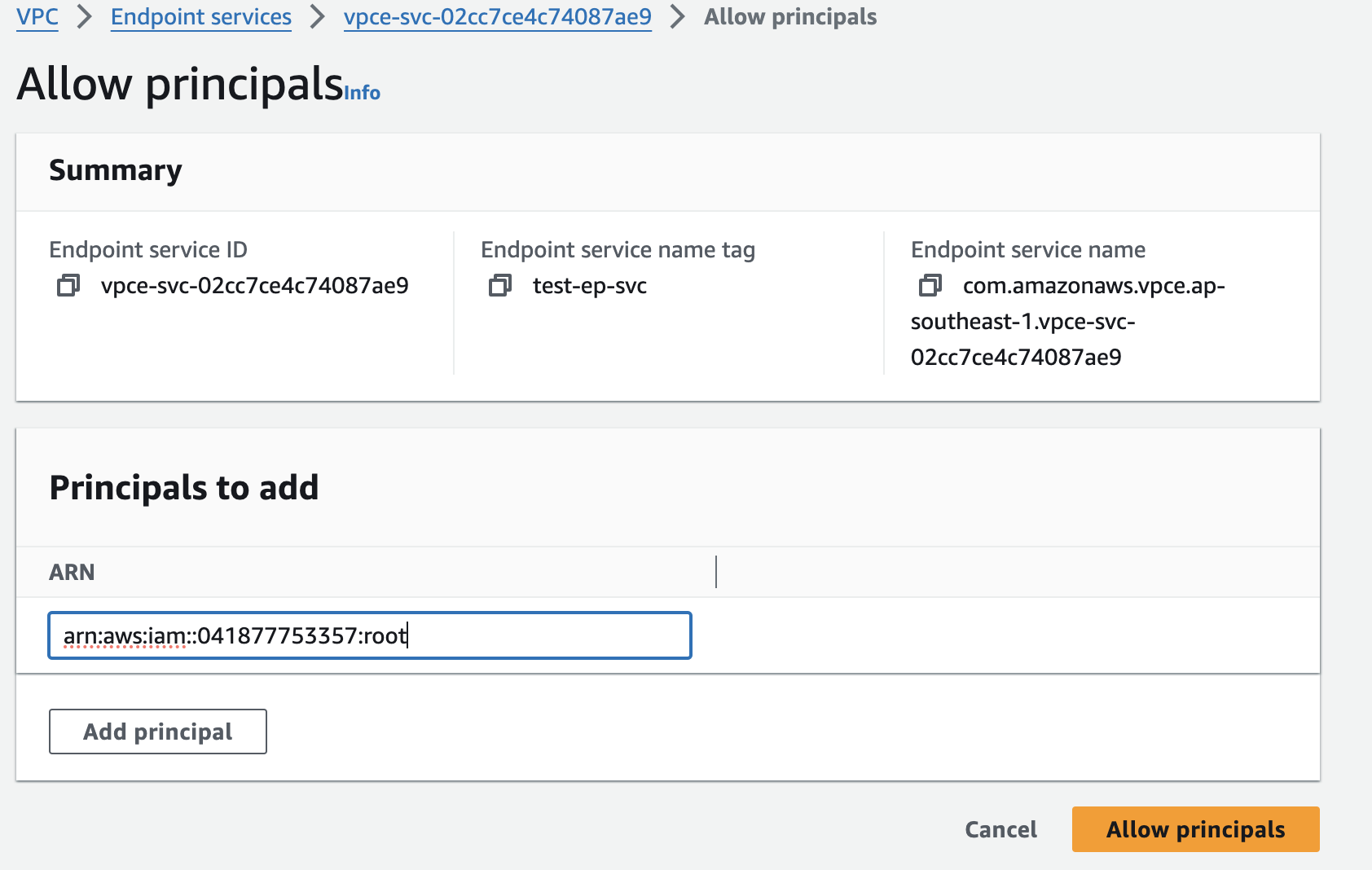Open the Info link beside the title

click(363, 93)
